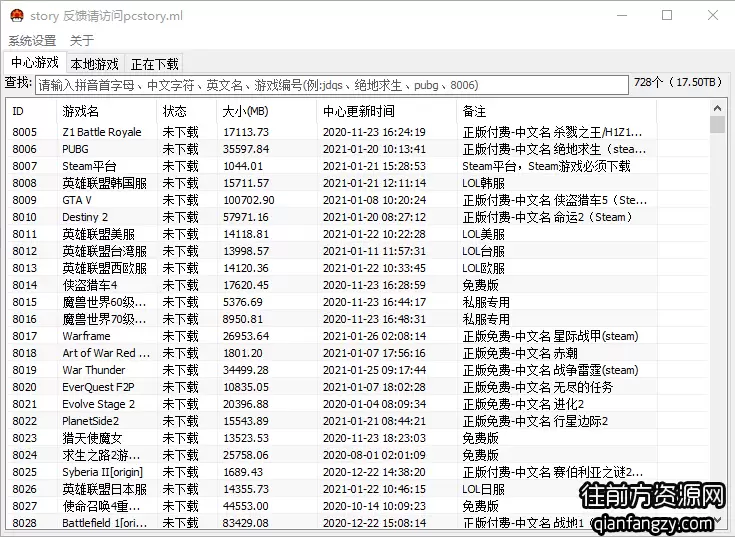The image size is (735, 537).
Task: Select the Evolve Stage 2 row
Action: click(x=358, y=404)
